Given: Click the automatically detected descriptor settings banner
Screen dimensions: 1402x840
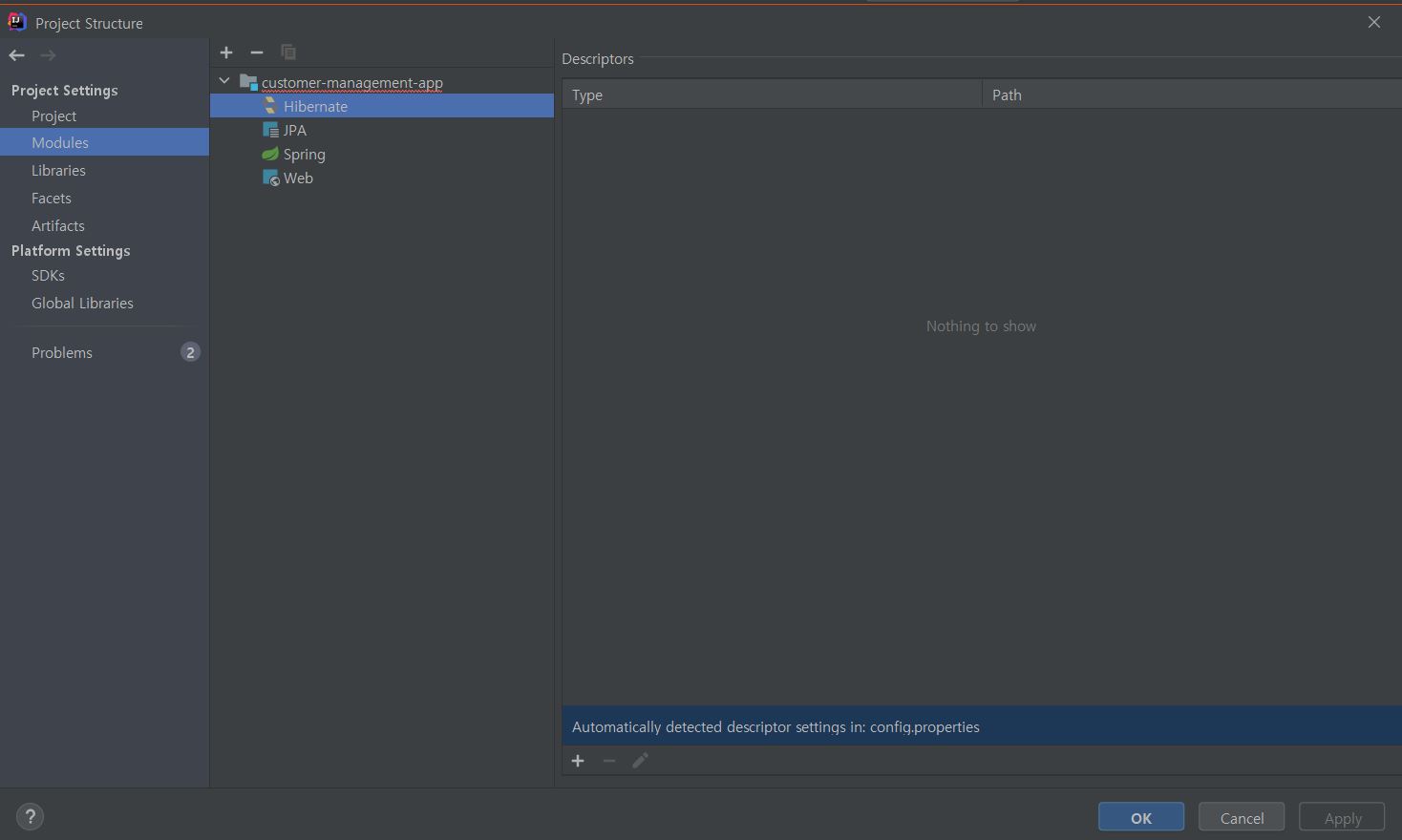Looking at the screenshot, I should (x=982, y=726).
